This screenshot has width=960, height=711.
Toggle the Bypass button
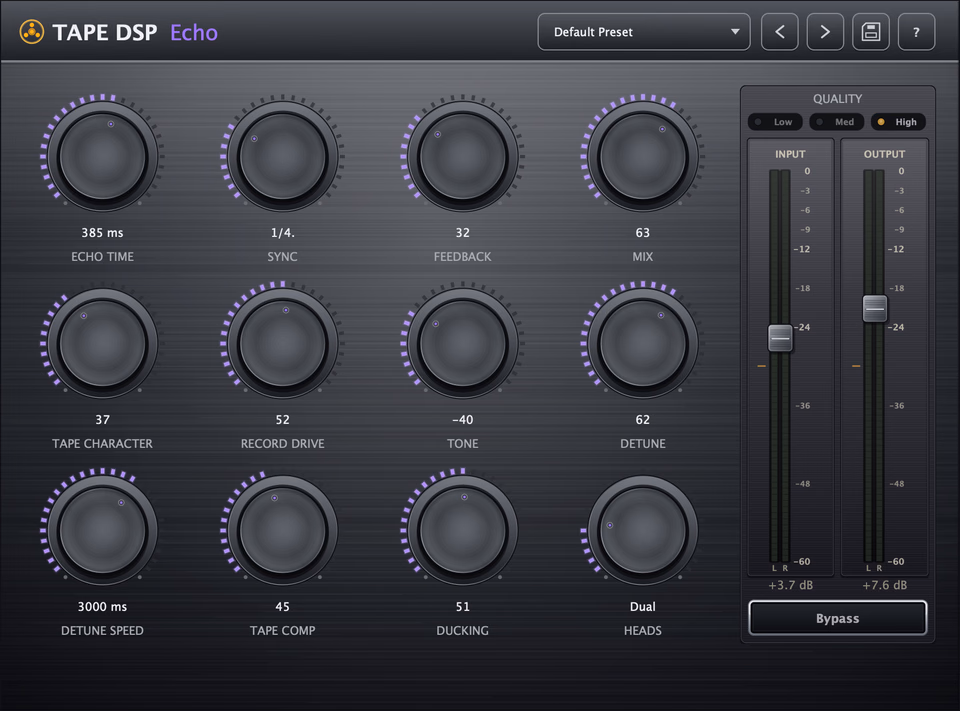click(838, 619)
